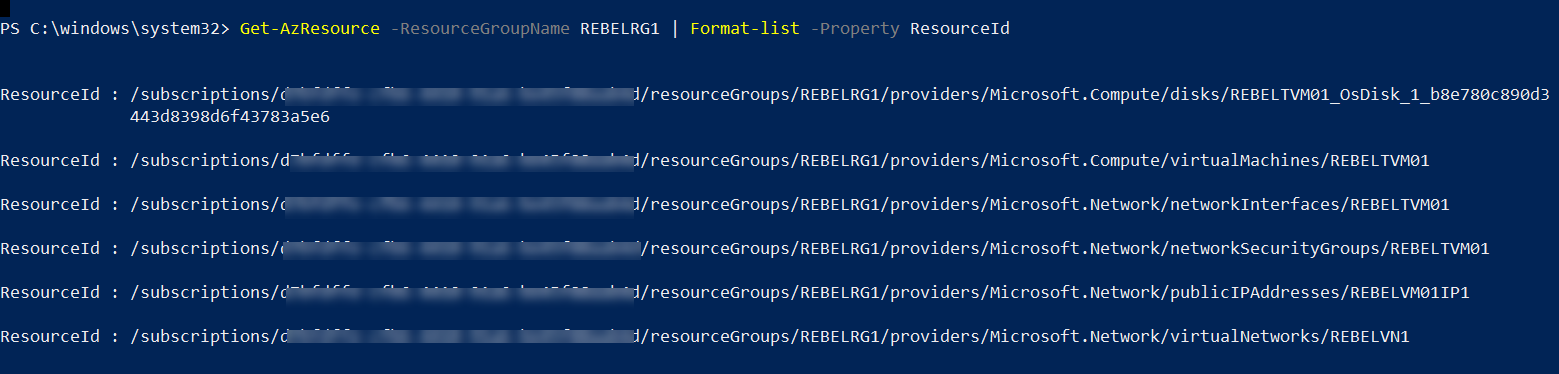Click the -ResourceGroupName parameter
Image resolution: width=1559 pixels, height=374 pixels.
click(x=480, y=29)
